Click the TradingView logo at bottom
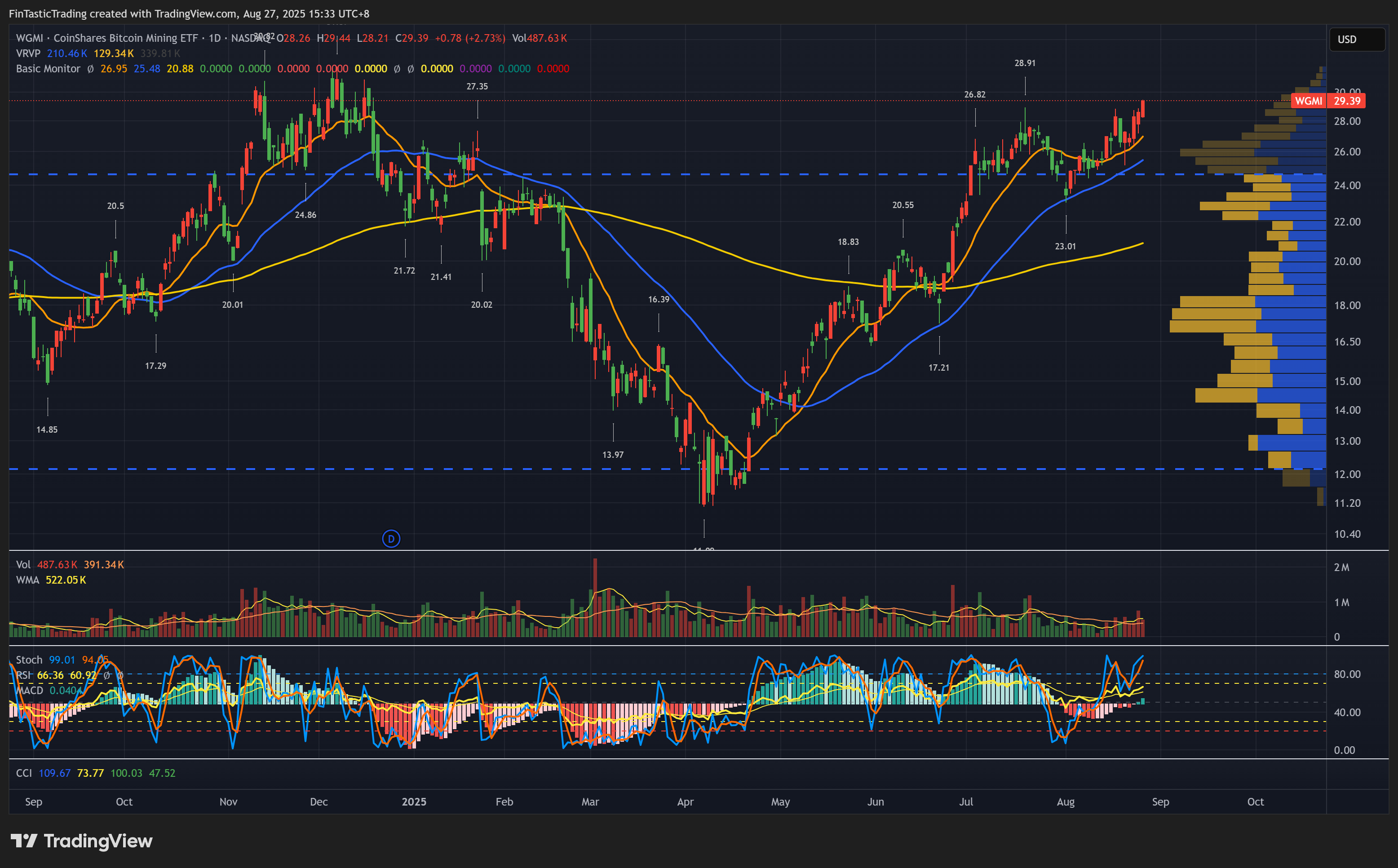1398x868 pixels. [81, 841]
